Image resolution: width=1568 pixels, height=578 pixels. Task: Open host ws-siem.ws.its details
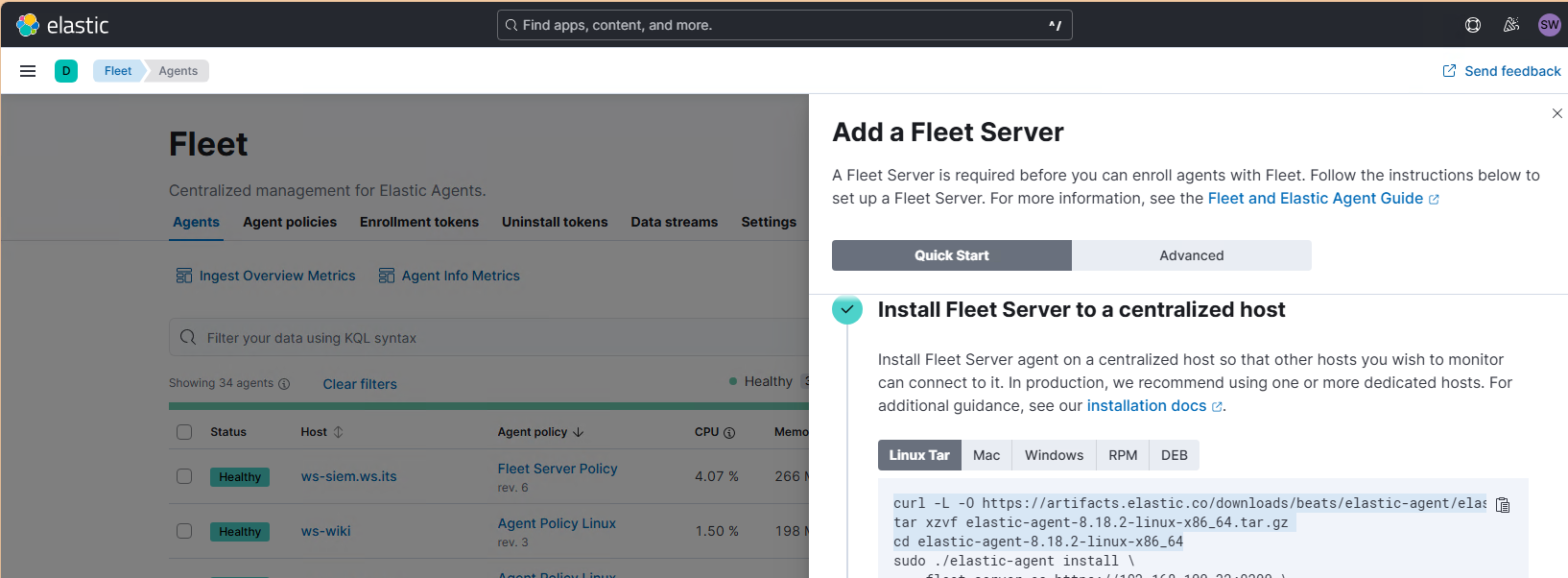point(348,476)
